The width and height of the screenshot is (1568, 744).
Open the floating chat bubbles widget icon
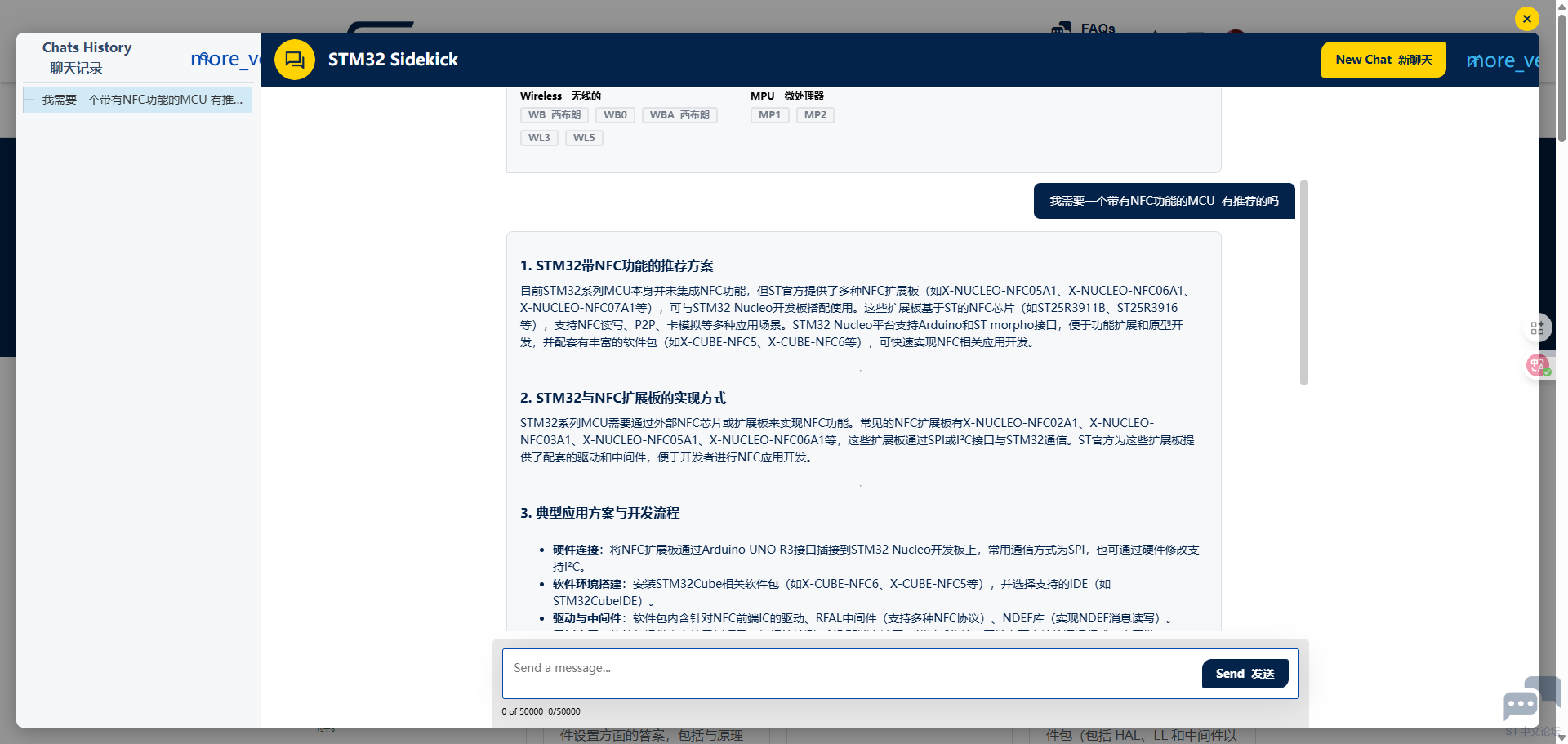(1531, 697)
